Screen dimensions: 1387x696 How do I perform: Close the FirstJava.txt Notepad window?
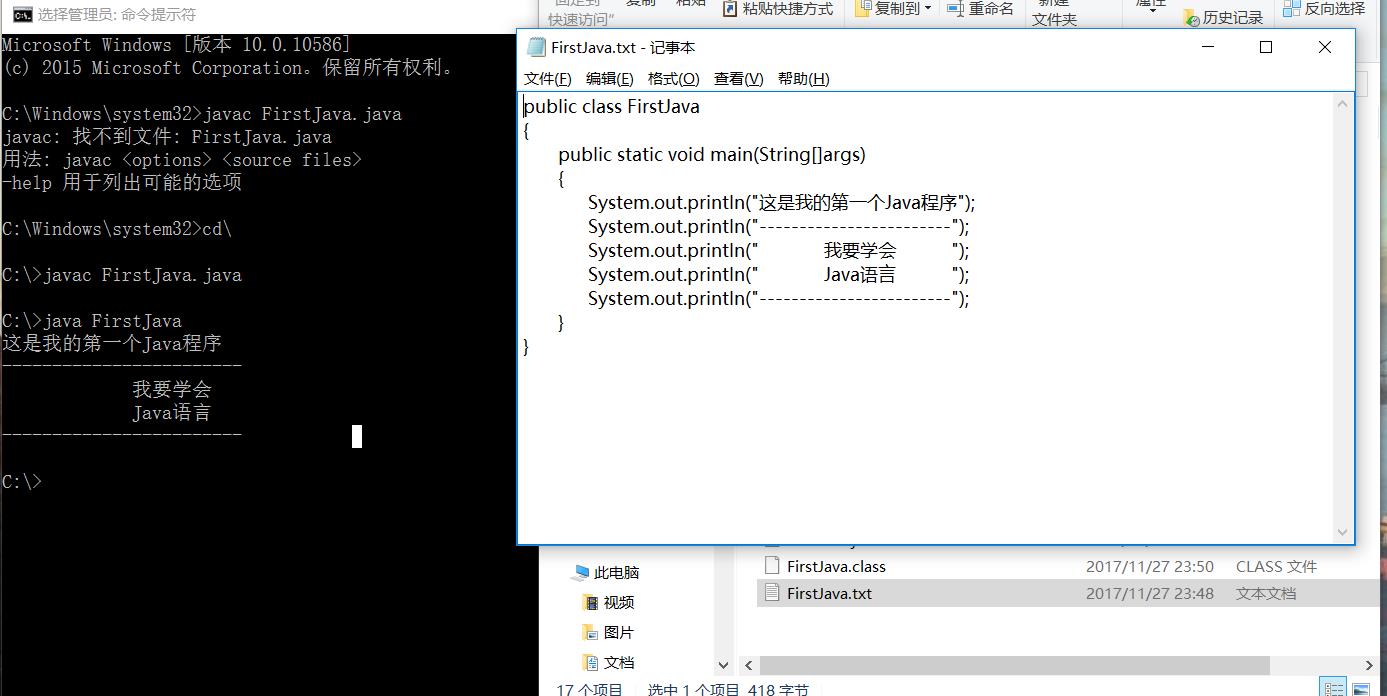click(1325, 47)
